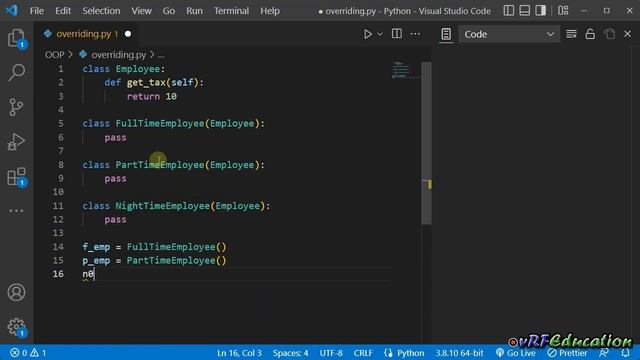
Task: Select interpreter 3.8.10 64-bit
Action: click(x=459, y=353)
